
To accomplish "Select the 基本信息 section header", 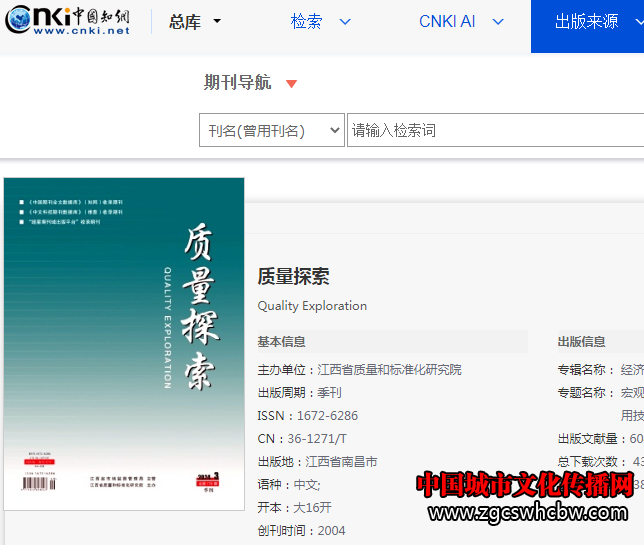I will tap(282, 342).
